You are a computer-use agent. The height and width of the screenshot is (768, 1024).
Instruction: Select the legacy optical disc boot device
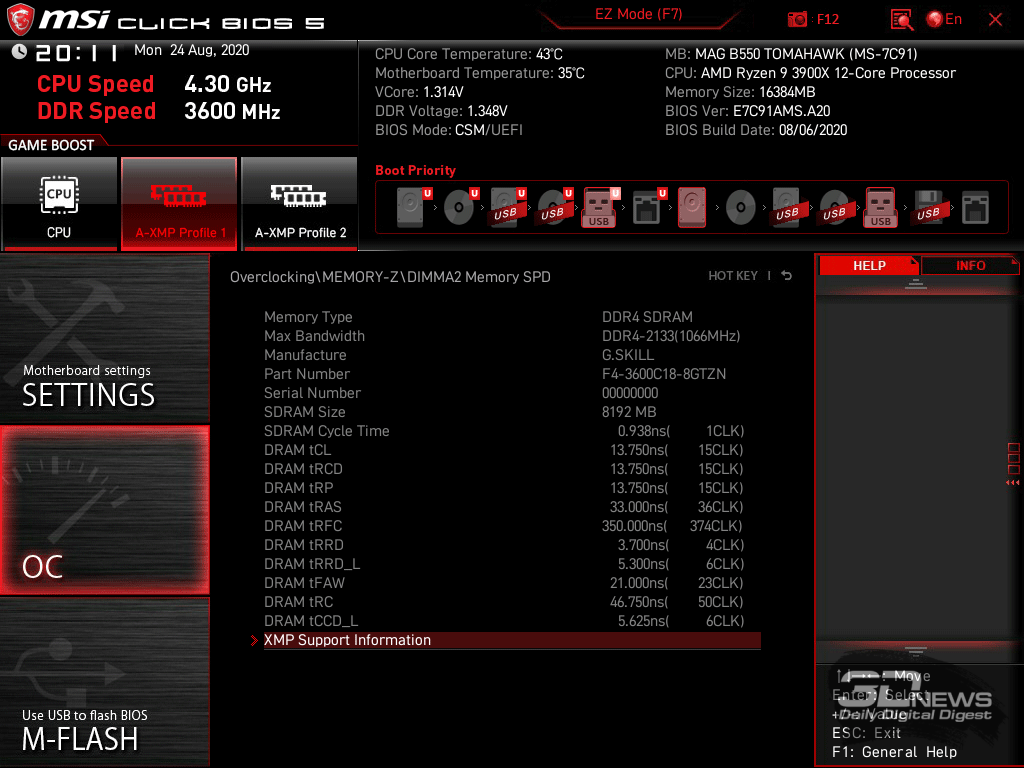coord(741,208)
